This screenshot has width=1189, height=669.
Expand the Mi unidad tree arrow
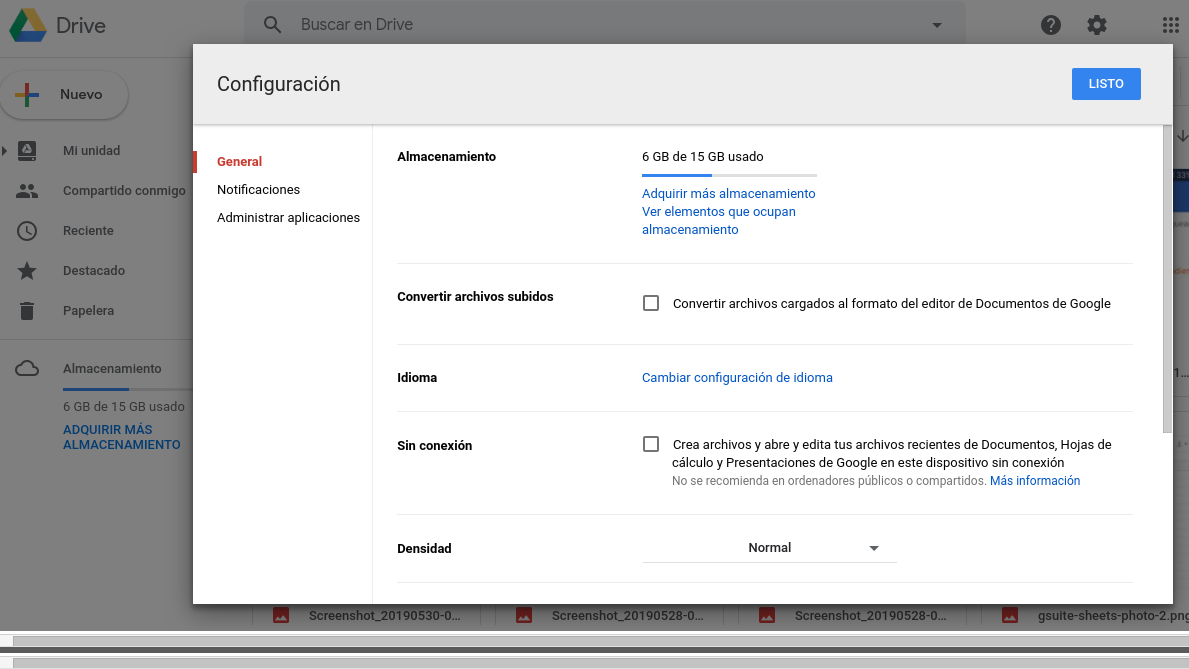point(5,151)
